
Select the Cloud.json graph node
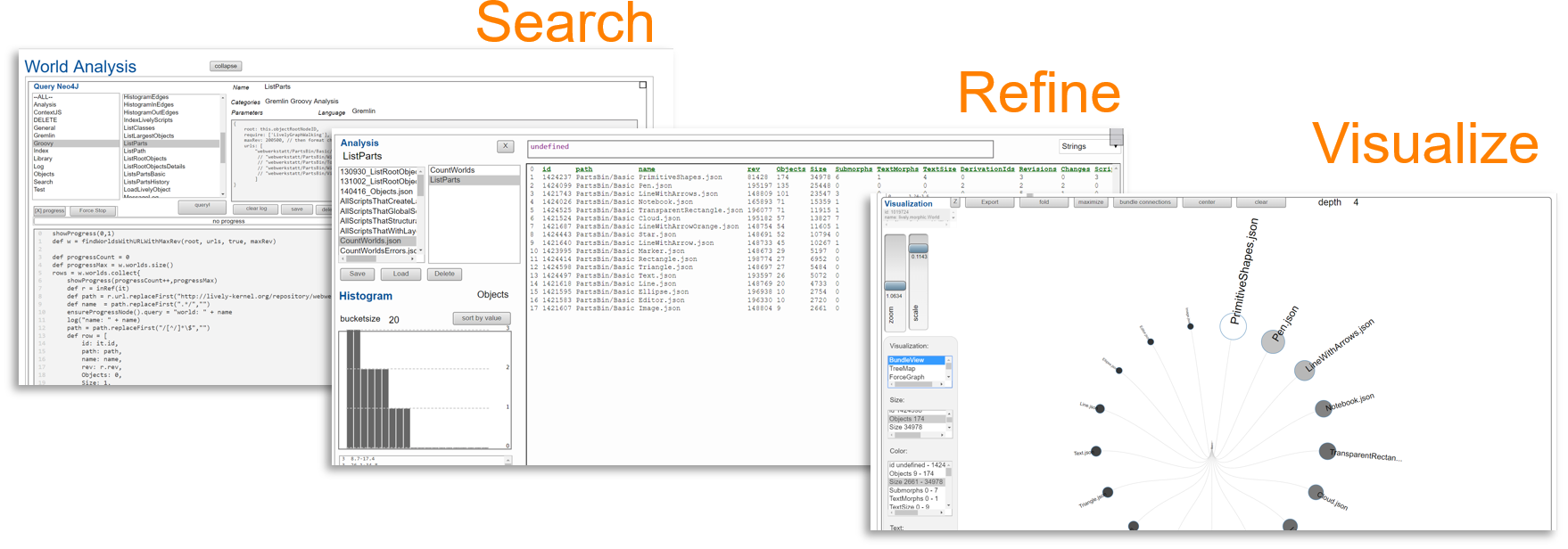pos(1316,492)
